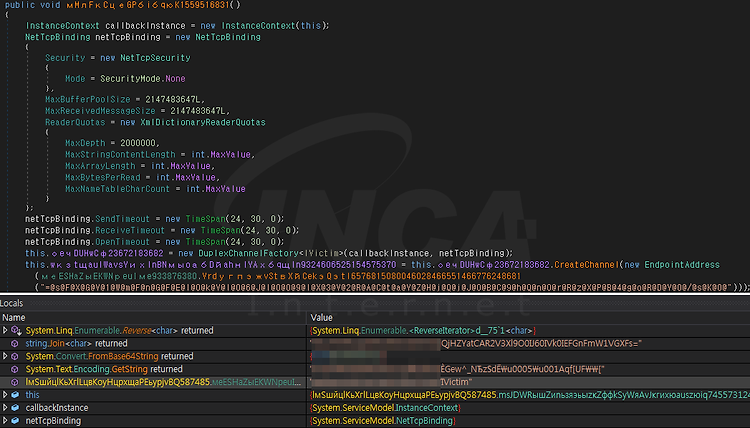Image resolution: width=750 pixels, height=428 pixels.
Task: Click 'MaxReceivedMessageSize' property
Action: (x=100, y=111)
